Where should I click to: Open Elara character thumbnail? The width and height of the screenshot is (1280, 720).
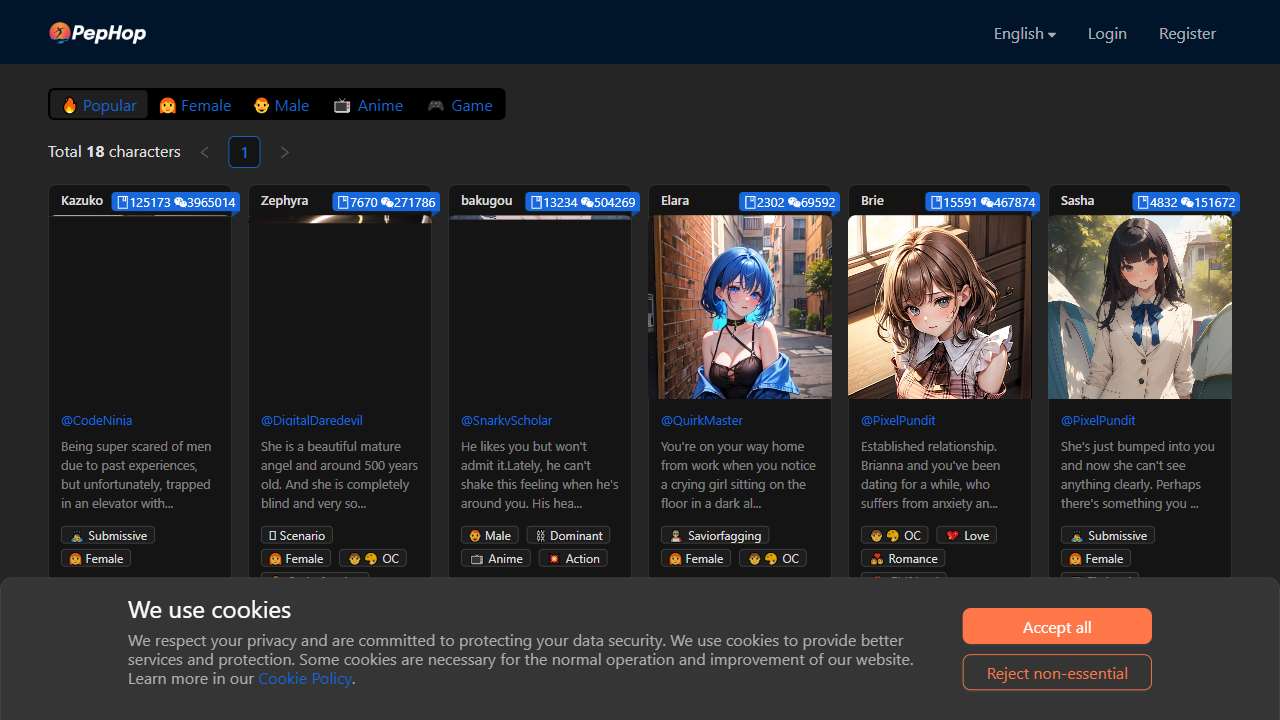tap(740, 306)
